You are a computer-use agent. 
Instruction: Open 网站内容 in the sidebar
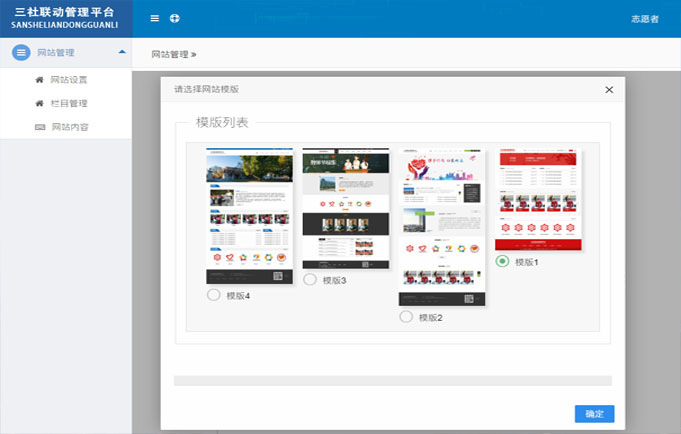[69, 127]
